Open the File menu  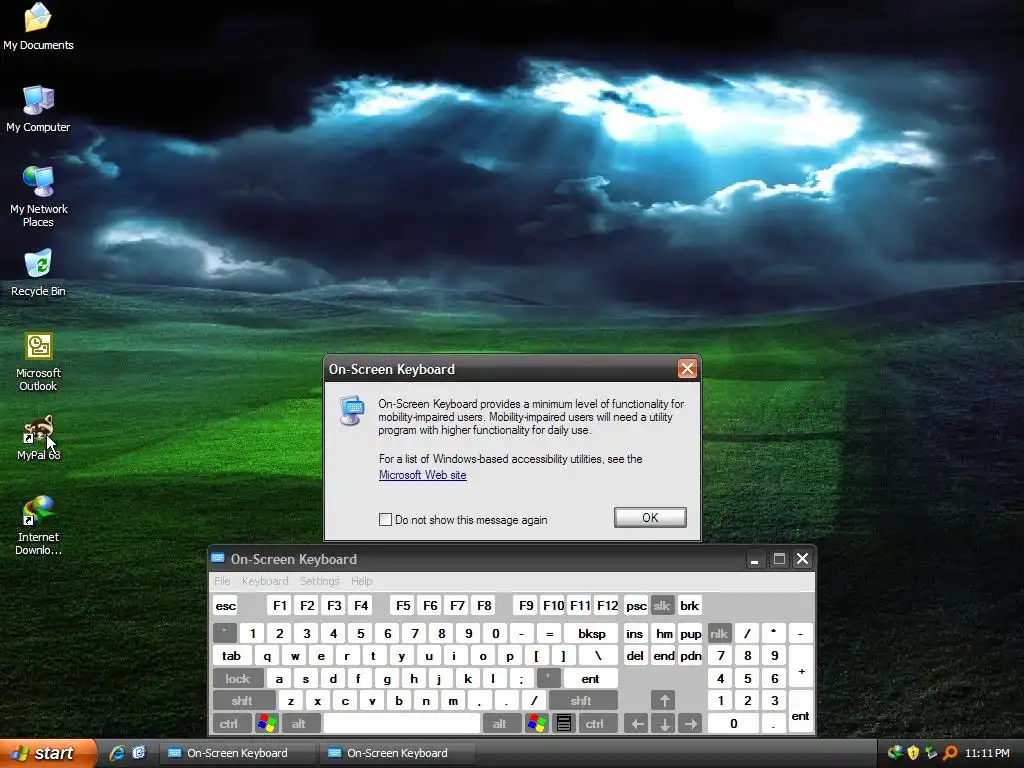[x=222, y=581]
